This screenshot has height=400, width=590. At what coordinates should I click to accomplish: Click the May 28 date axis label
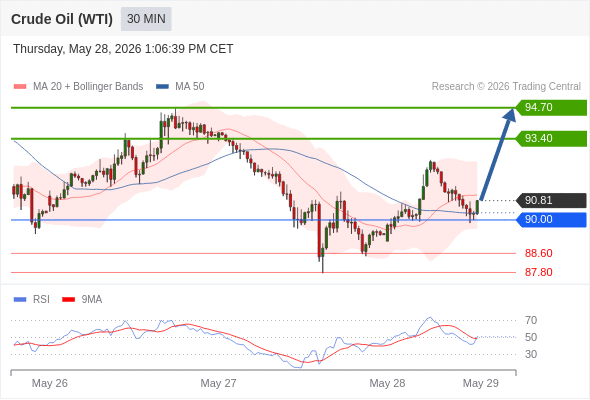click(387, 383)
